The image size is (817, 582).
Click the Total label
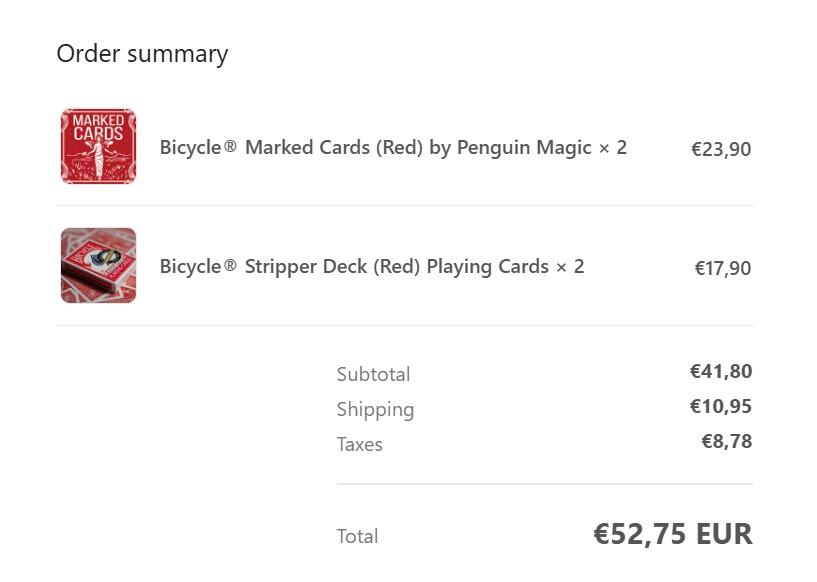click(x=357, y=536)
